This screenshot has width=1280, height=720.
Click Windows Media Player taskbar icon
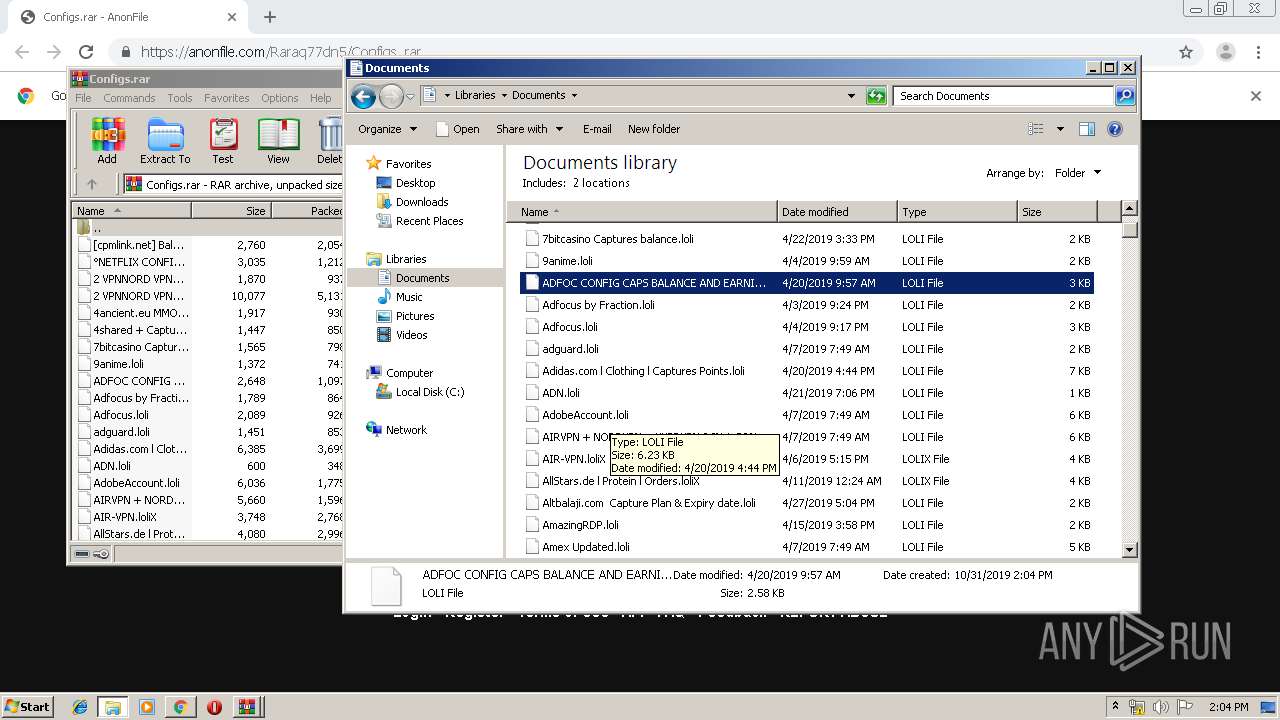pos(147,707)
